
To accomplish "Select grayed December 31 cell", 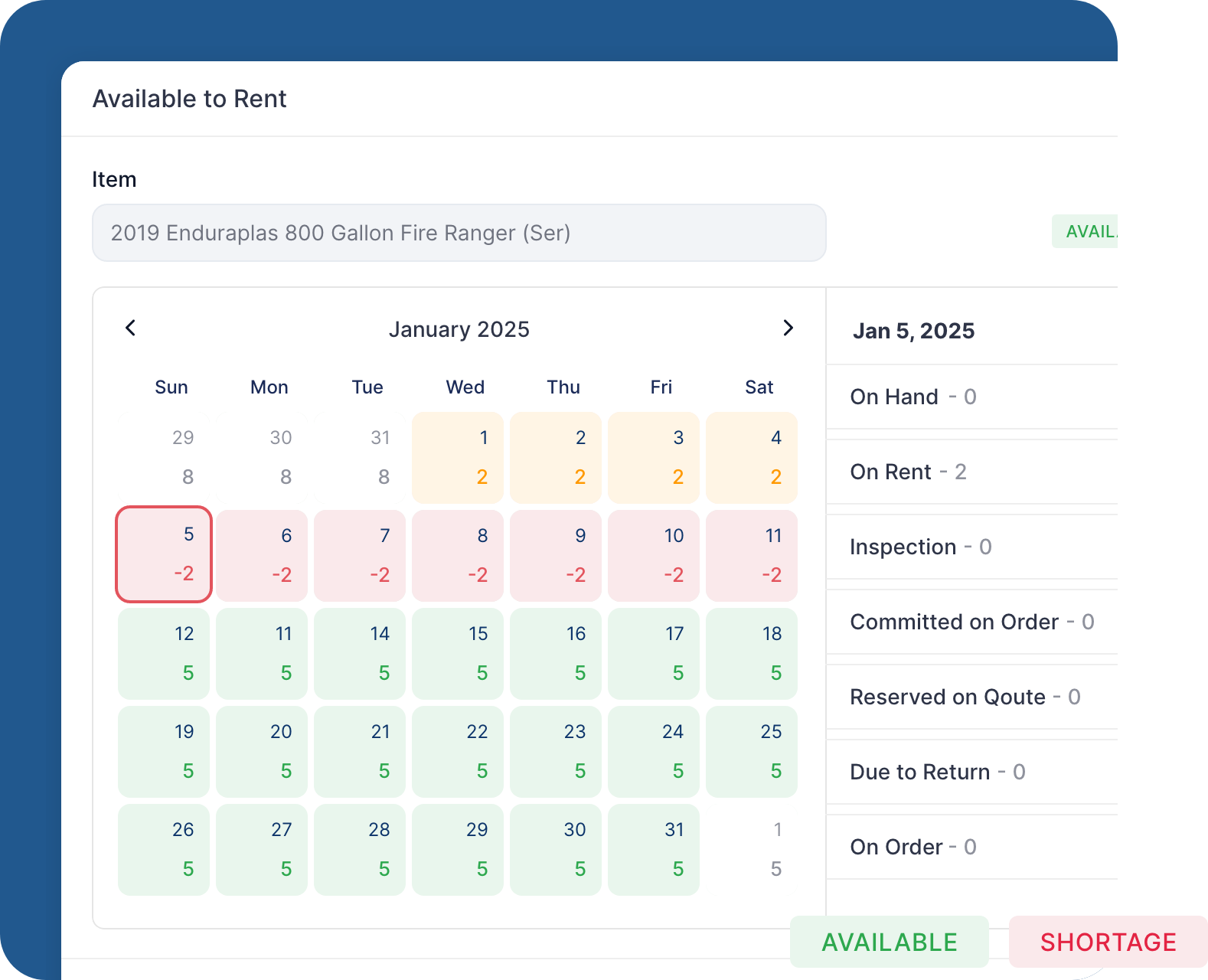I will [360, 457].
